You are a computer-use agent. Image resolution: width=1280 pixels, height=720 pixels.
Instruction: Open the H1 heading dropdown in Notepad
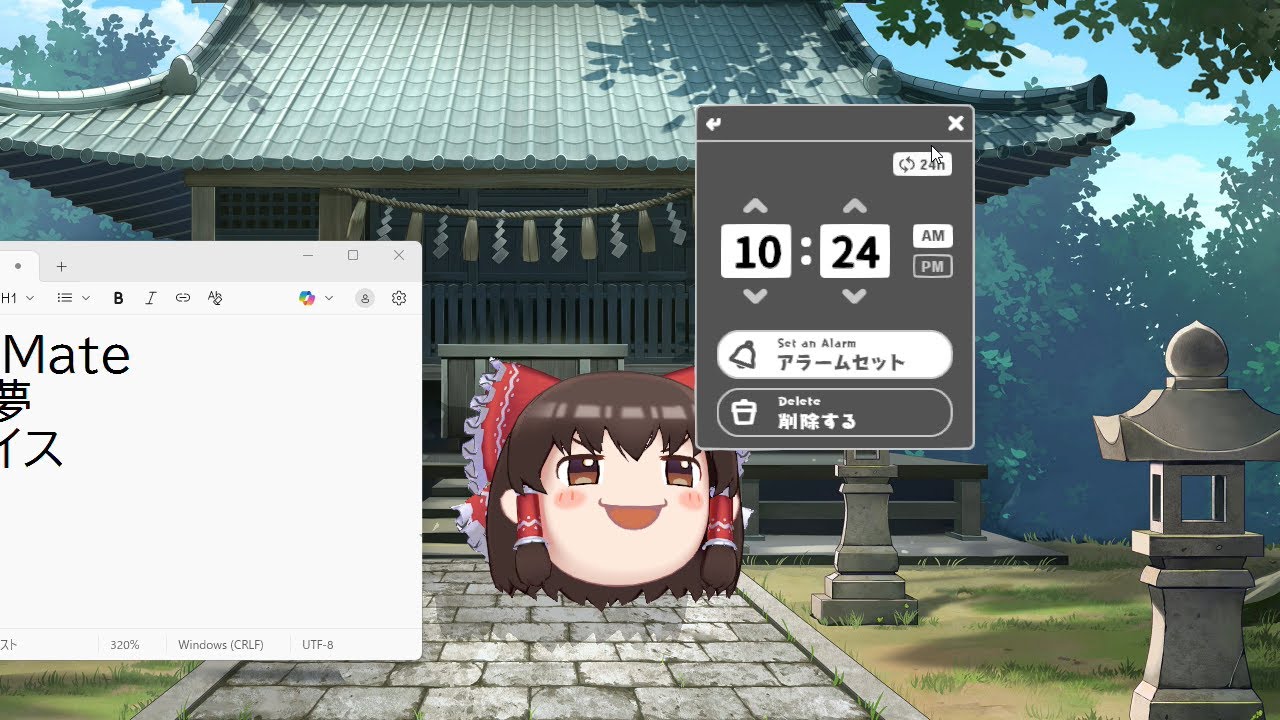18,298
